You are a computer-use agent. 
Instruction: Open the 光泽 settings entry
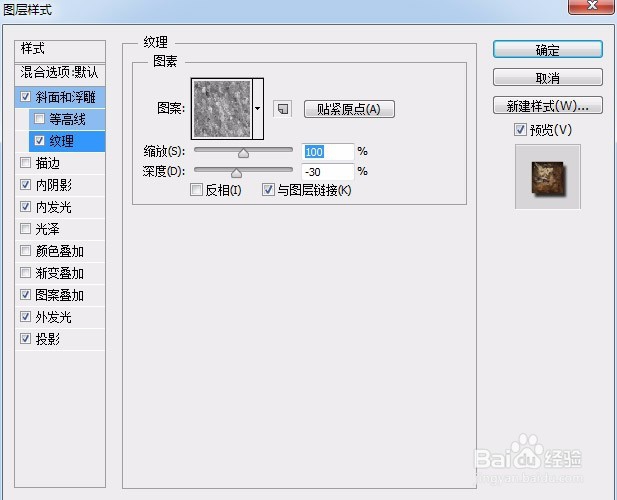(x=48, y=229)
